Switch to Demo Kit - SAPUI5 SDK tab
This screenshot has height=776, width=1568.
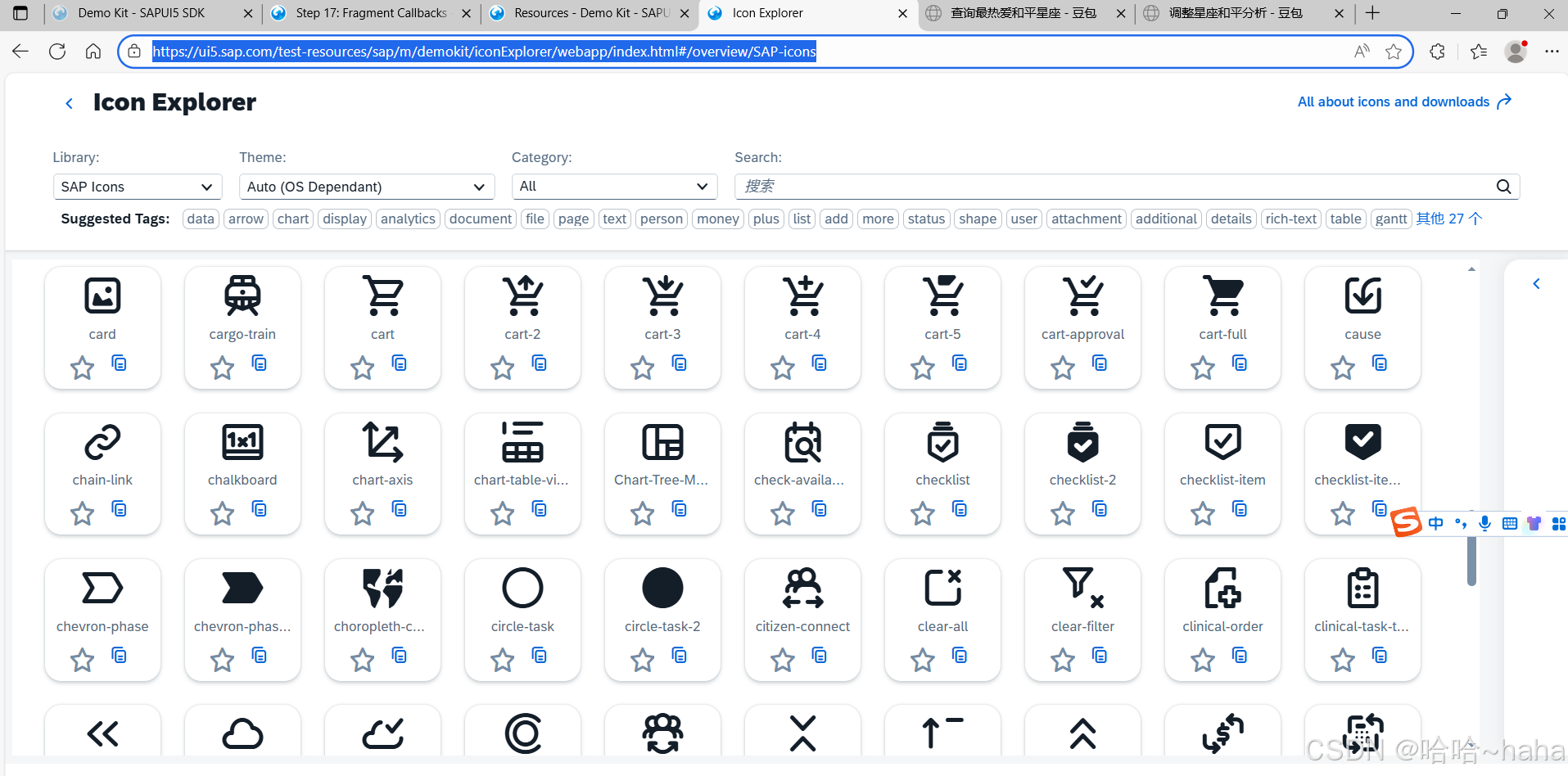152,13
